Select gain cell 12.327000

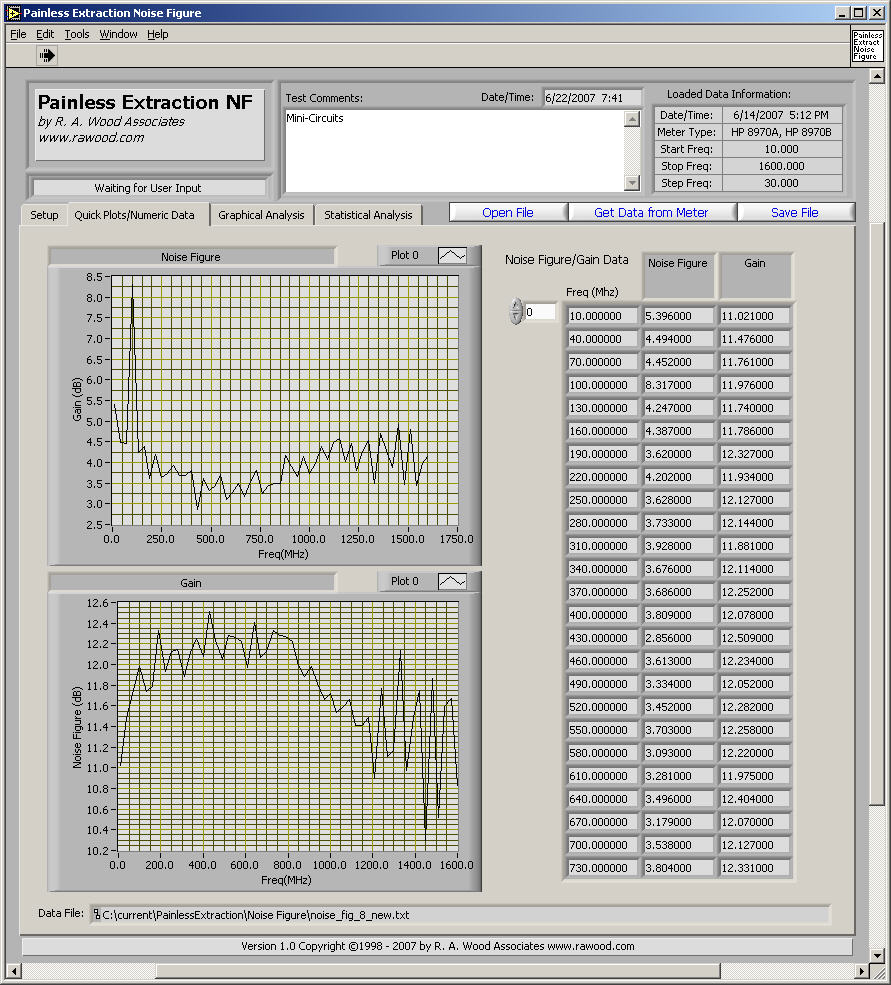755,454
